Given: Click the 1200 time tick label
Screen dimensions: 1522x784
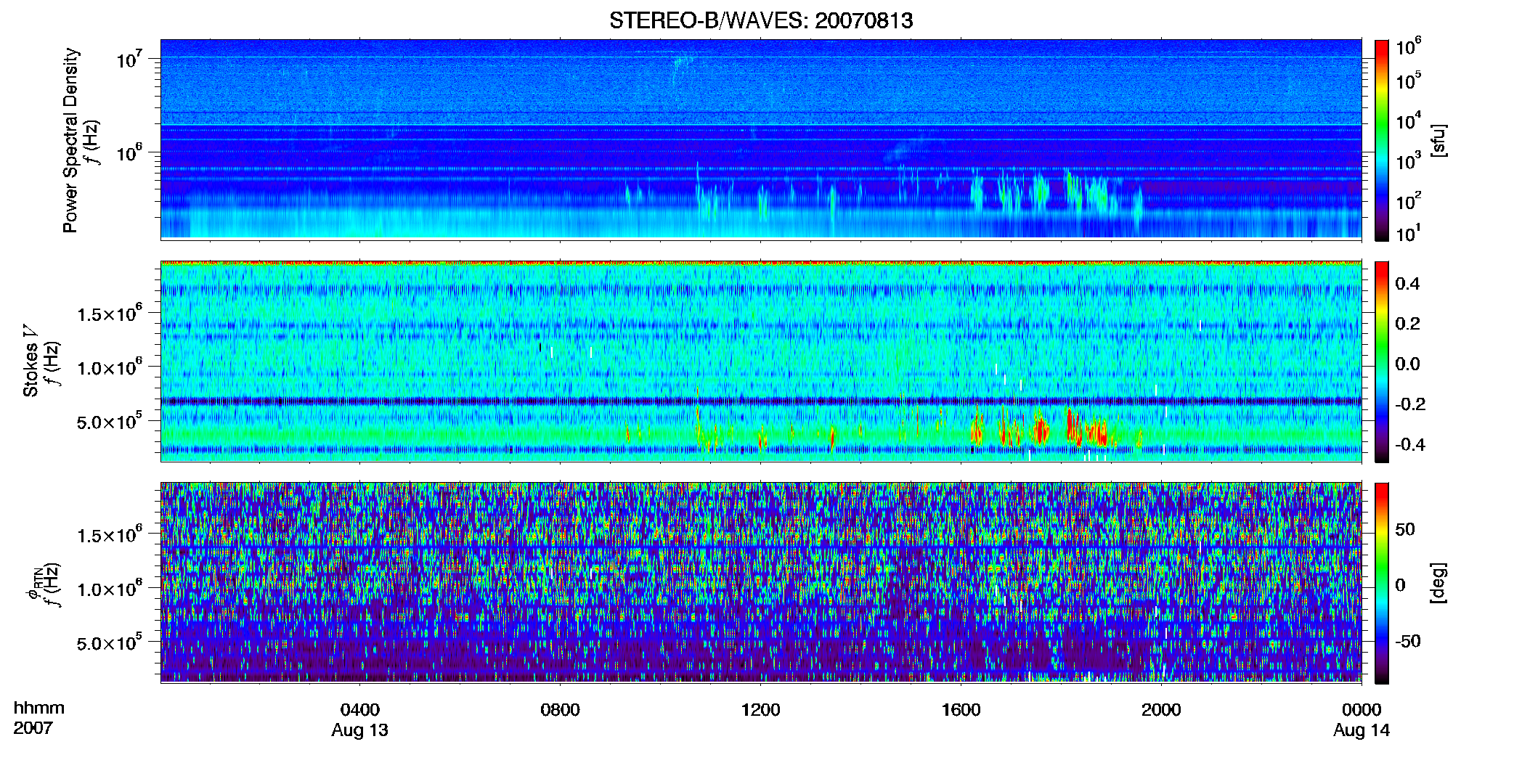Looking at the screenshot, I should coord(761,710).
